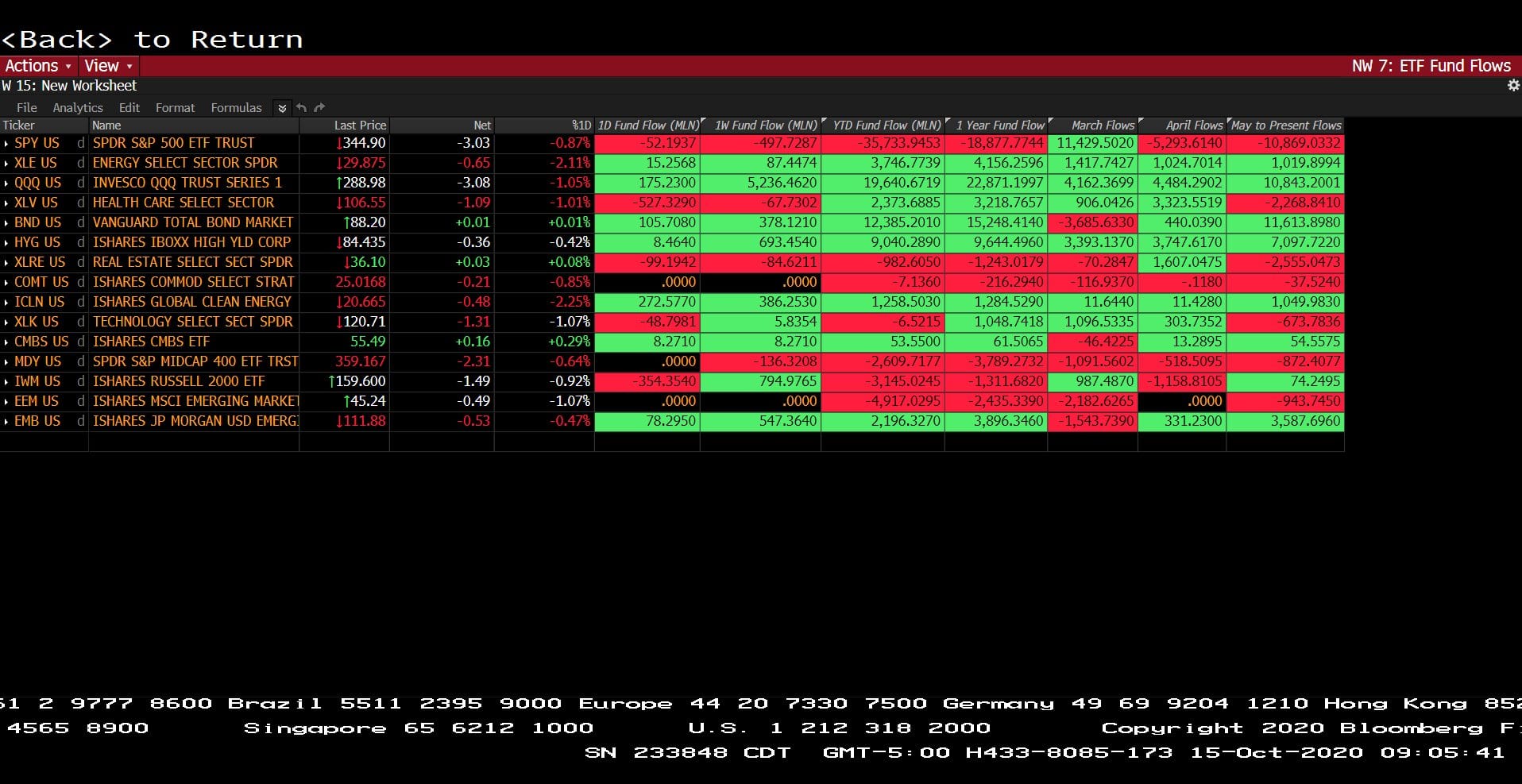Click the W 15: New Worksheet title
The height and width of the screenshot is (784, 1522).
(69, 85)
